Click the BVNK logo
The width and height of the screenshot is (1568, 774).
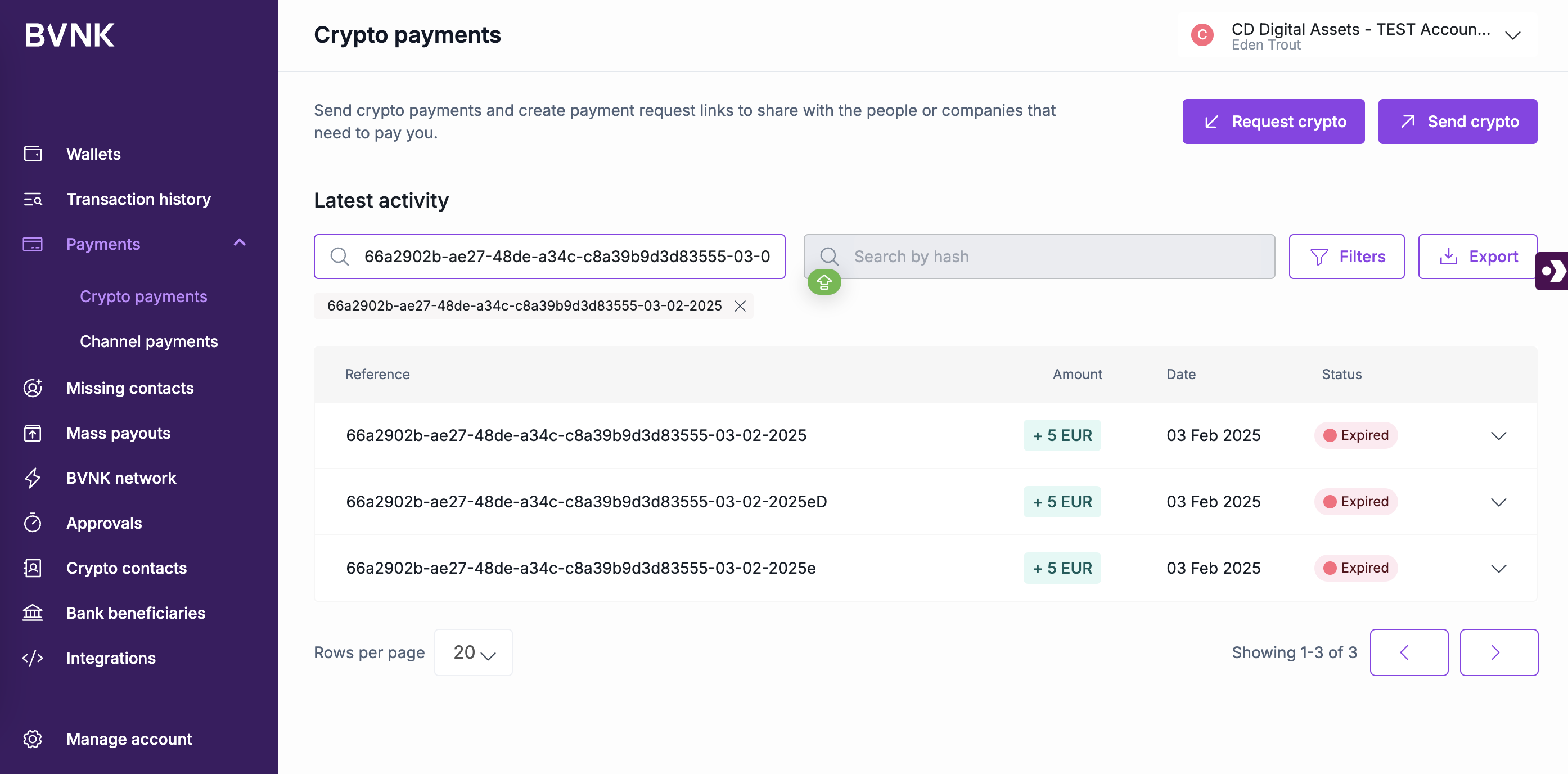[x=69, y=35]
